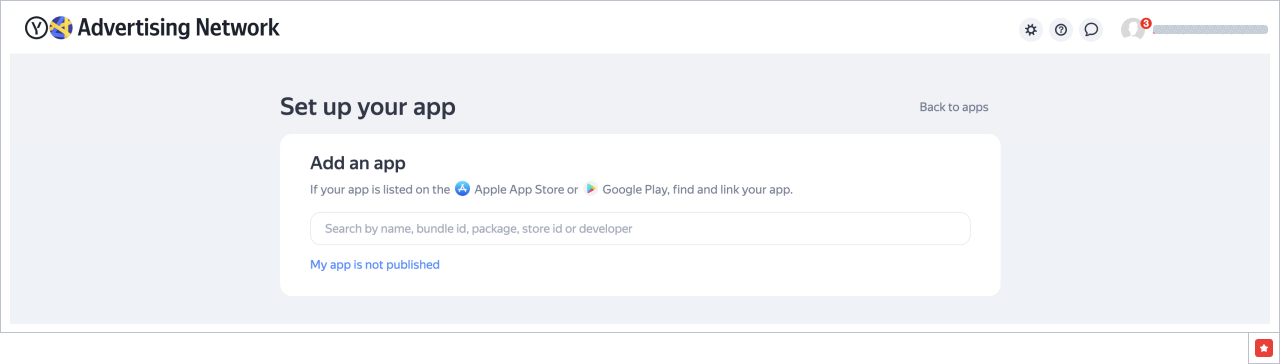Click the red notification badge showing 3
Screen dimensions: 1280x364
click(x=1146, y=22)
